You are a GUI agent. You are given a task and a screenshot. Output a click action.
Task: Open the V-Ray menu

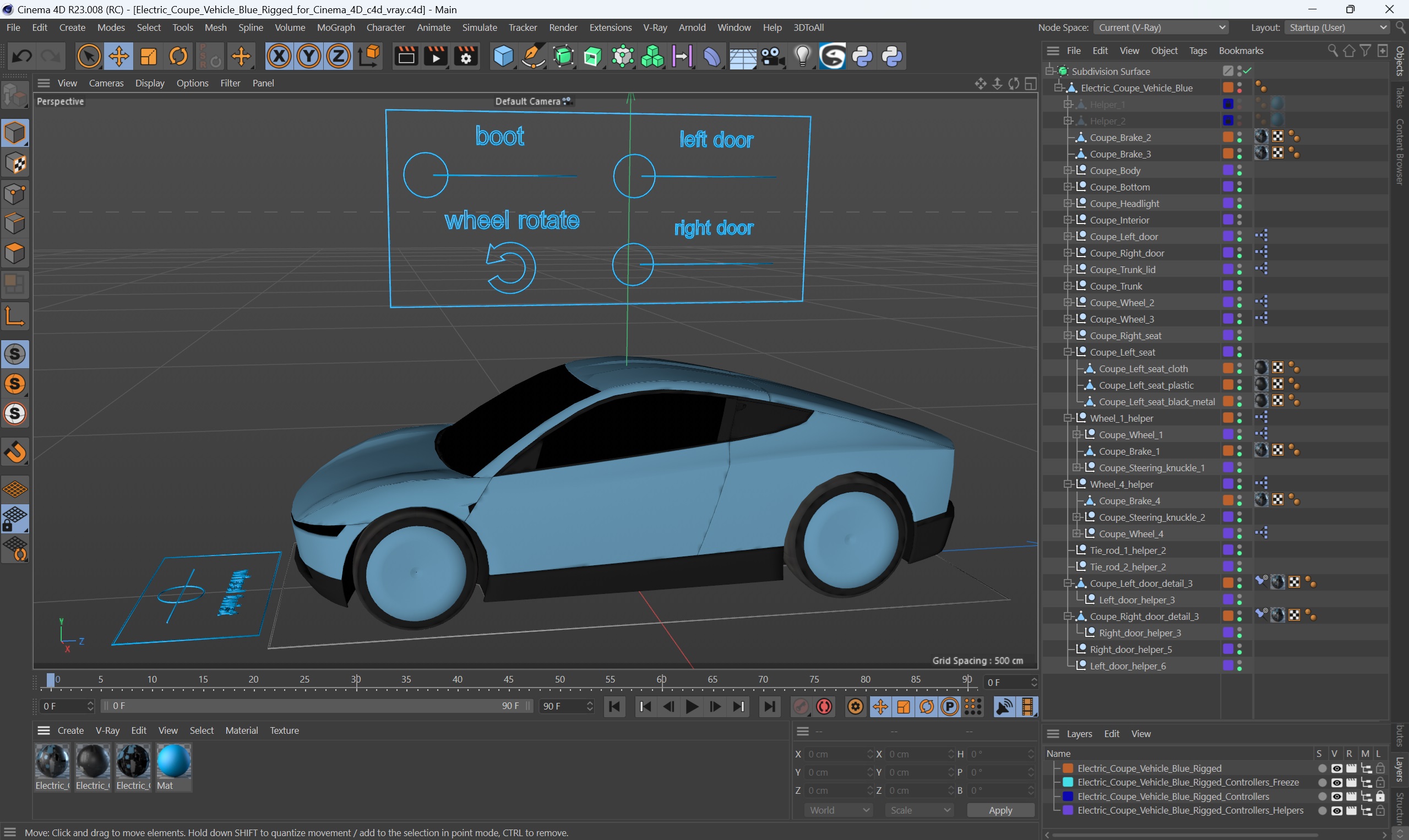(x=655, y=27)
